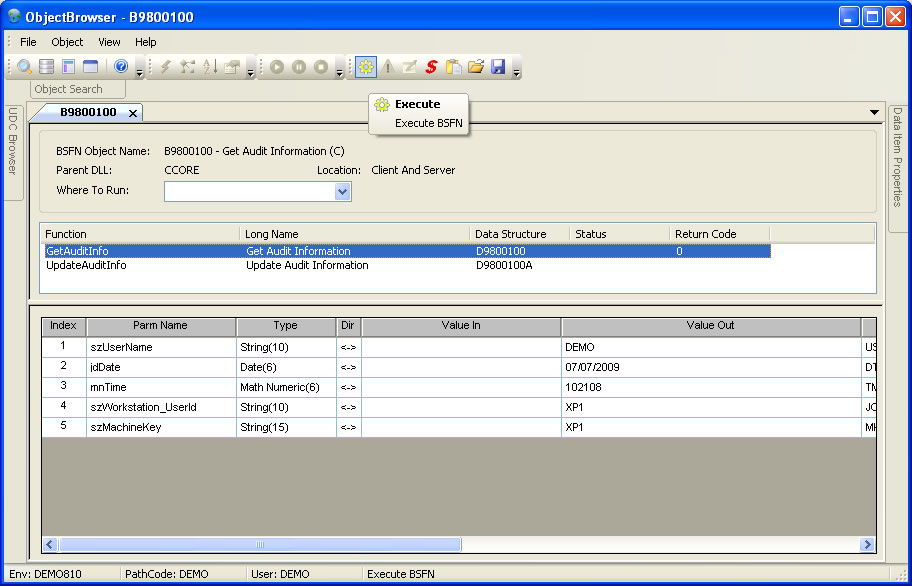Click the Object Search magnifier icon

[24, 67]
